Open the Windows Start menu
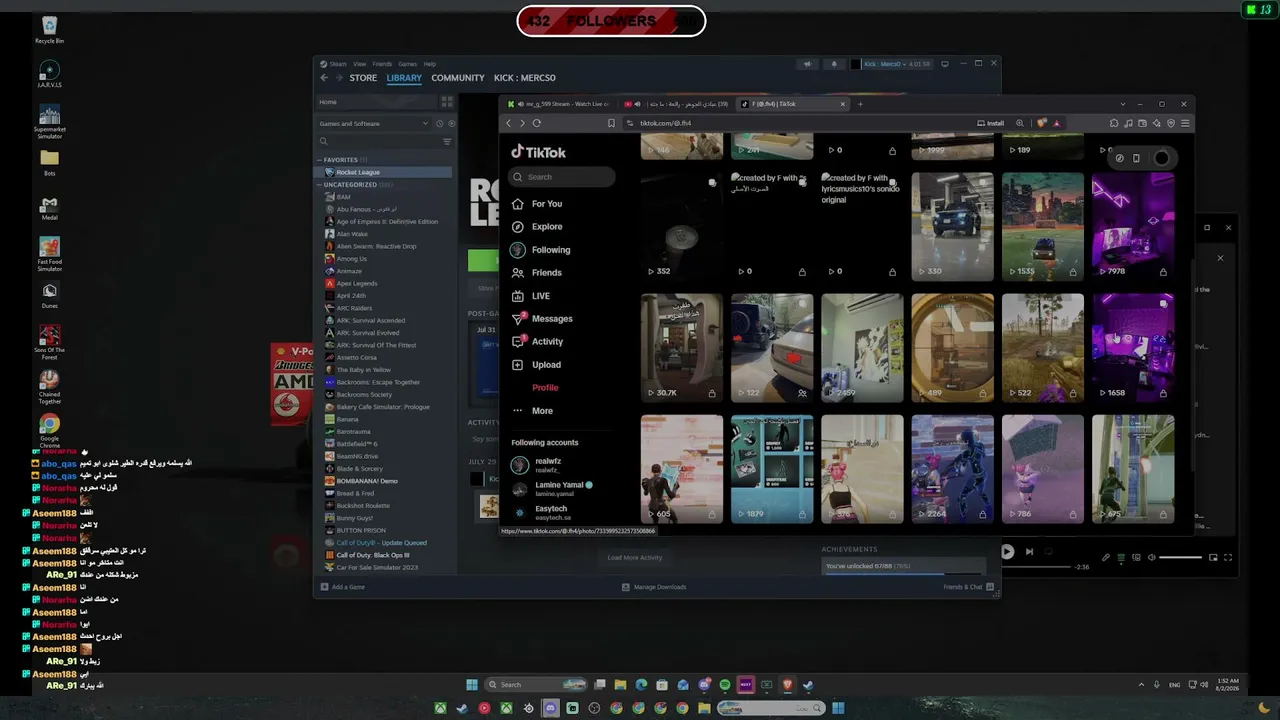This screenshot has width=1280, height=720. click(472, 685)
